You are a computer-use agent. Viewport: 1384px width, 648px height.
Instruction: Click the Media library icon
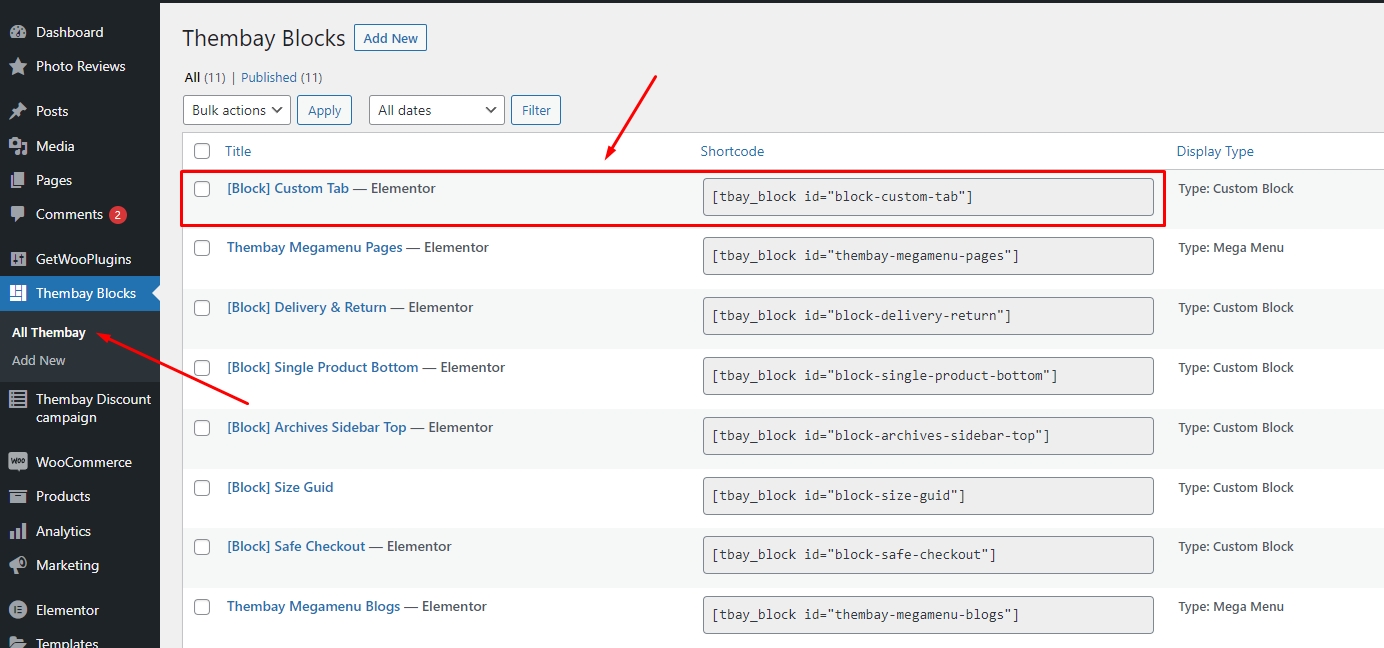click(17, 146)
